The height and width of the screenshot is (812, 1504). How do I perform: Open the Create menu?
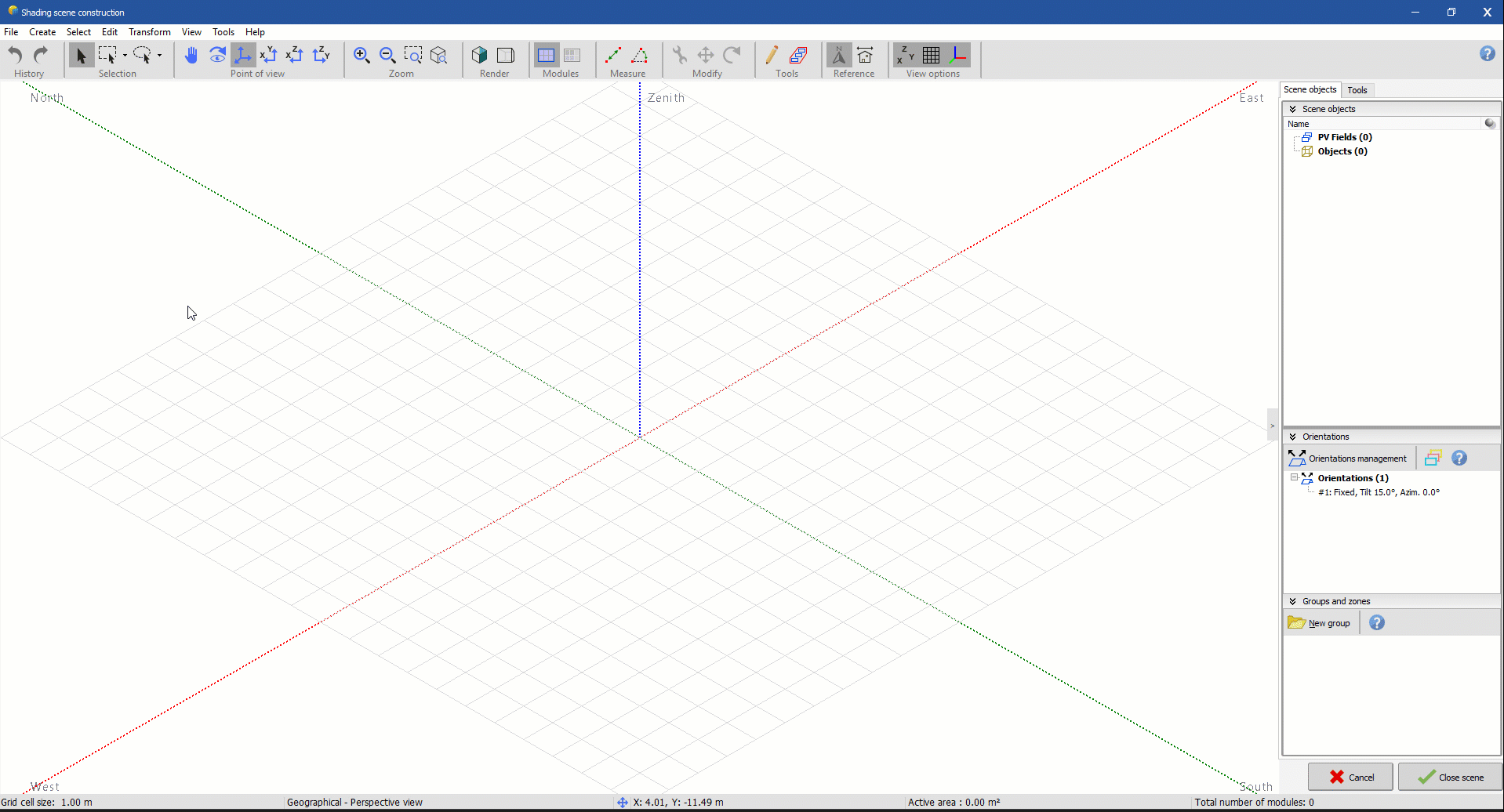point(42,32)
